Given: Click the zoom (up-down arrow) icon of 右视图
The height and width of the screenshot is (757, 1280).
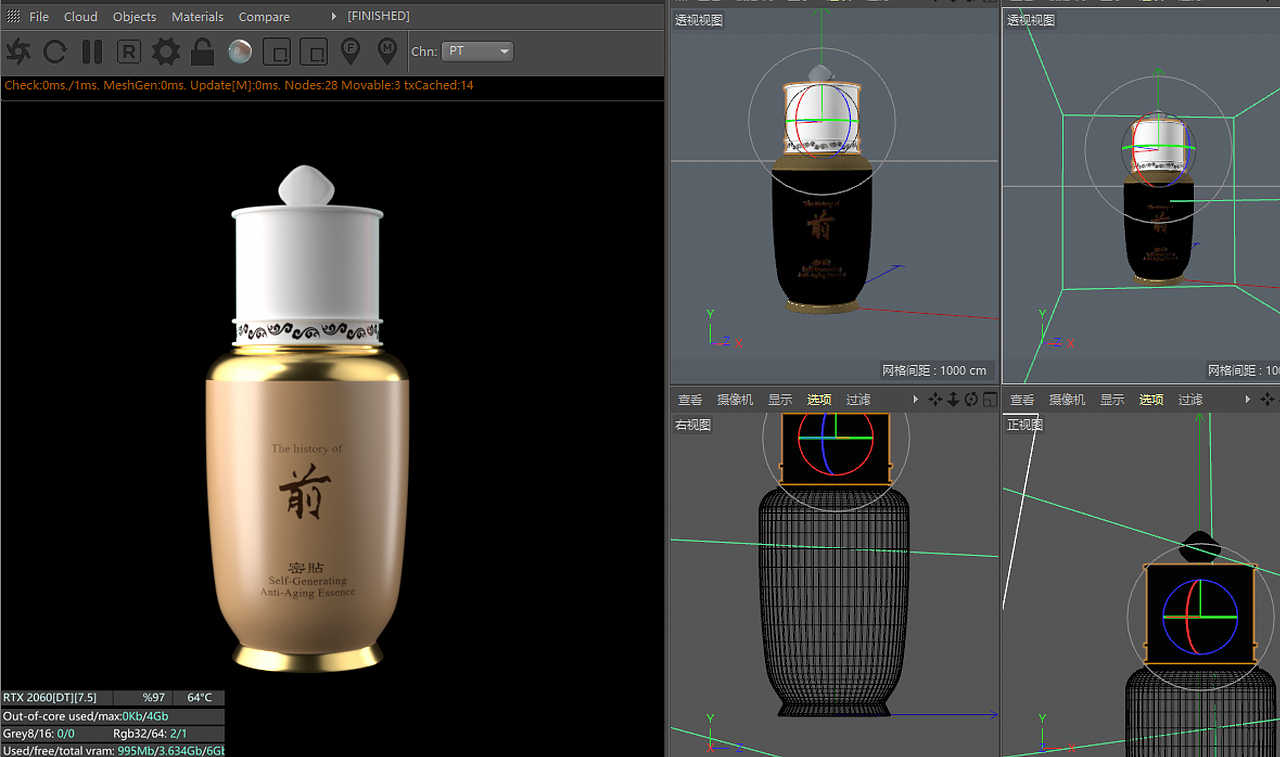Looking at the screenshot, I should tap(953, 400).
